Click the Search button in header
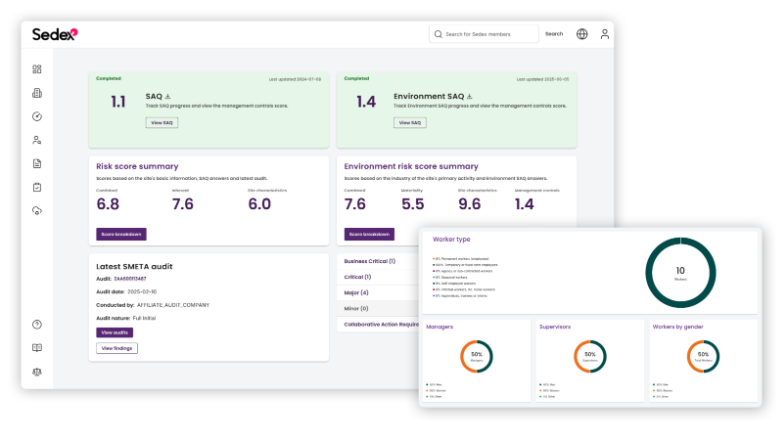 553,34
